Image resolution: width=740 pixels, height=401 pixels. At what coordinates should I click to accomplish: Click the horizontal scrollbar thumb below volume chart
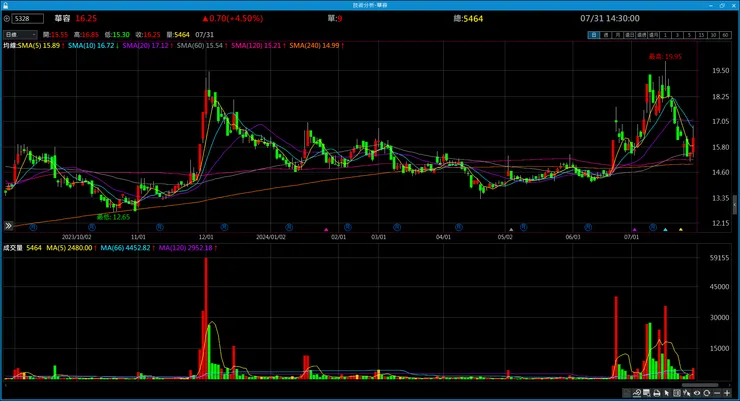(x=700, y=385)
